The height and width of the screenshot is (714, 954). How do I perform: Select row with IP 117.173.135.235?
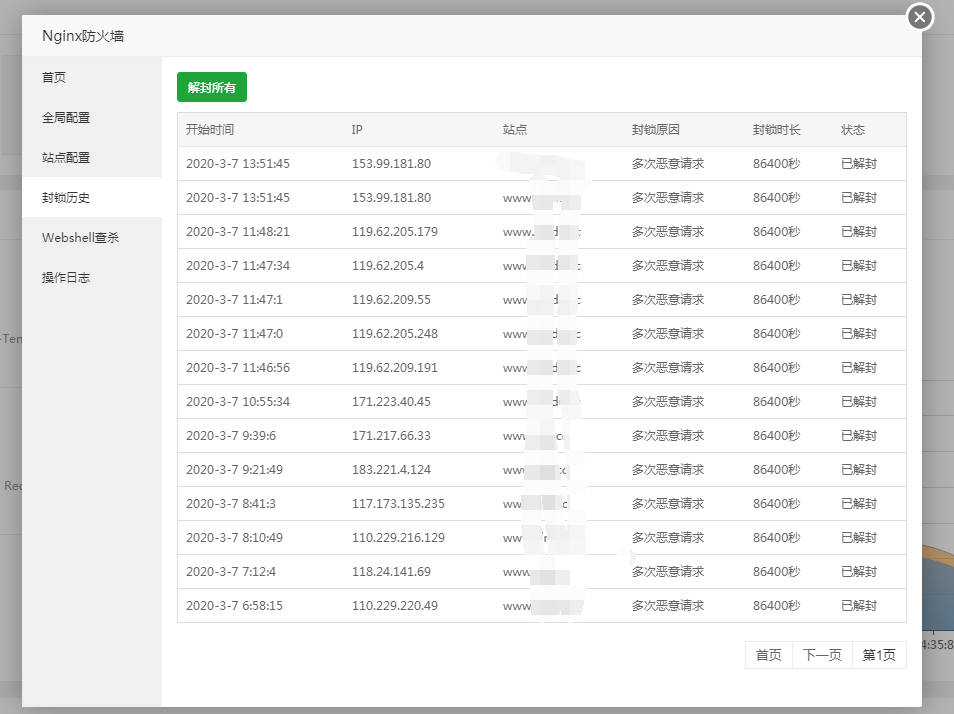tap(398, 504)
